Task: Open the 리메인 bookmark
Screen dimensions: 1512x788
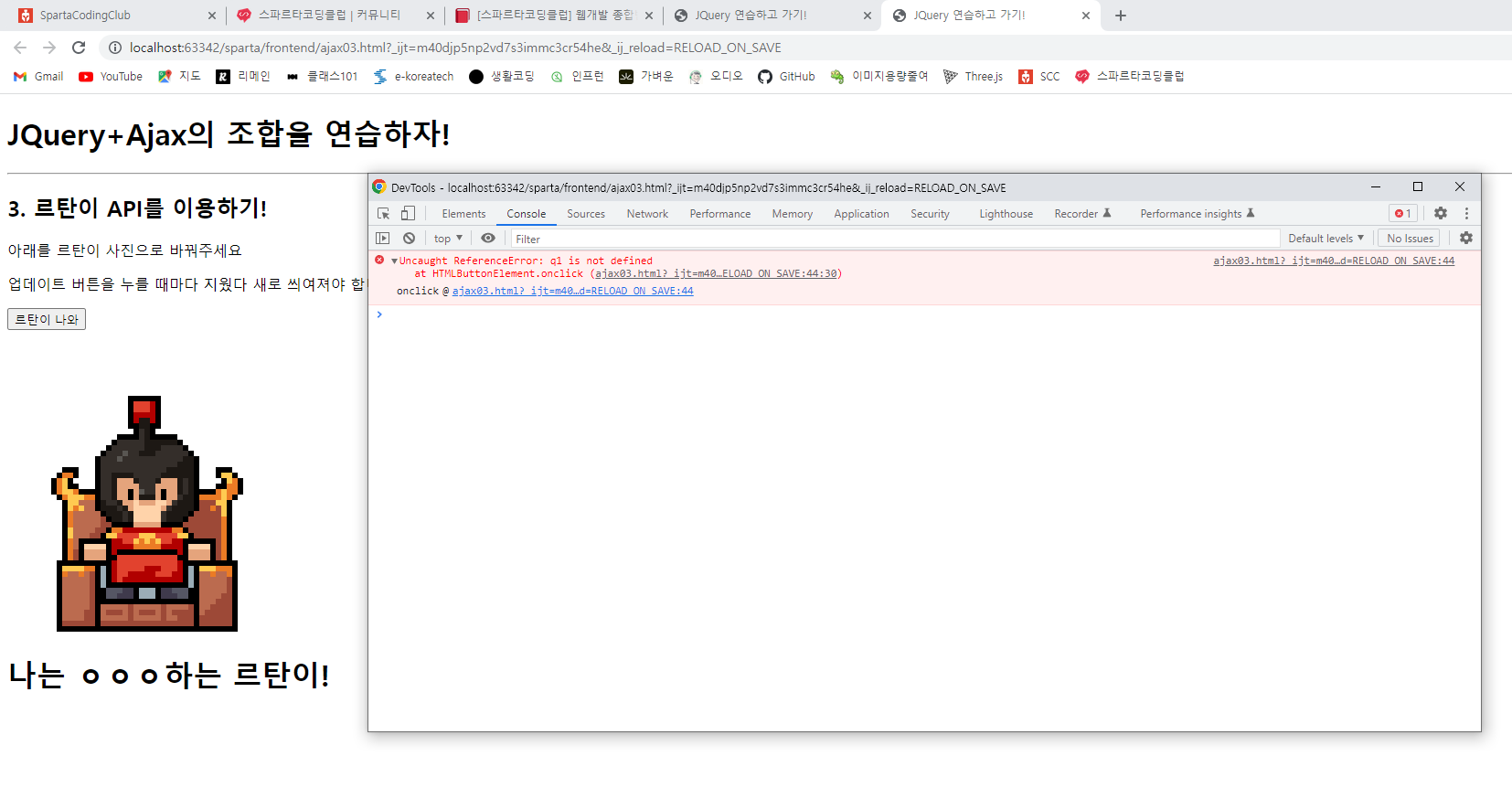Action: click(243, 77)
